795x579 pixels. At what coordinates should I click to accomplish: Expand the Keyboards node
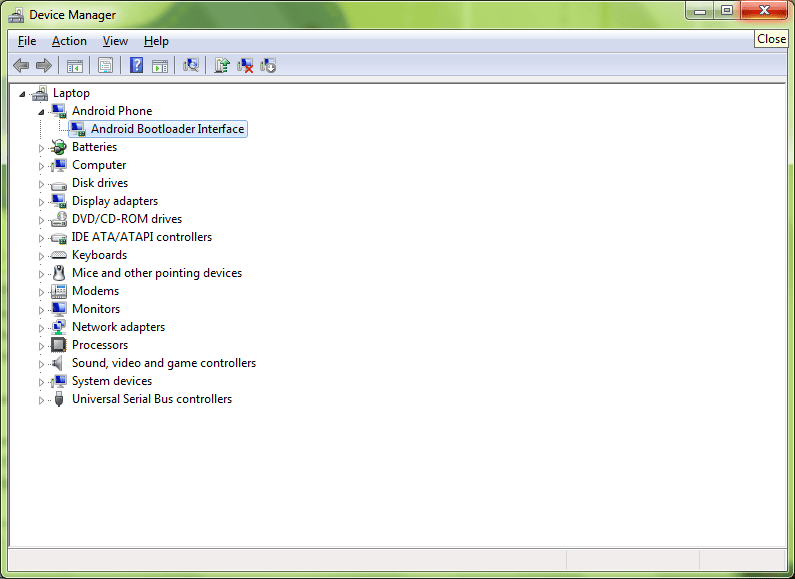click(41, 256)
